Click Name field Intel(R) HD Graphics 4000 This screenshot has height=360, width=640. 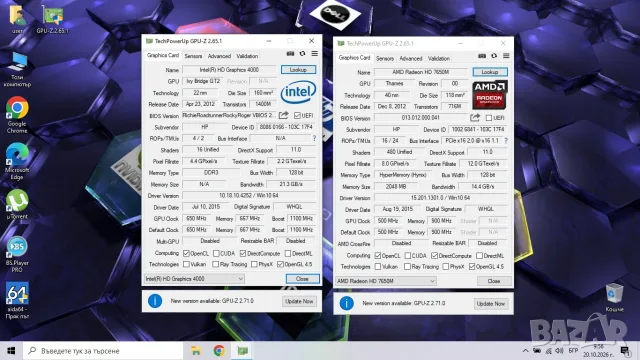click(x=229, y=70)
